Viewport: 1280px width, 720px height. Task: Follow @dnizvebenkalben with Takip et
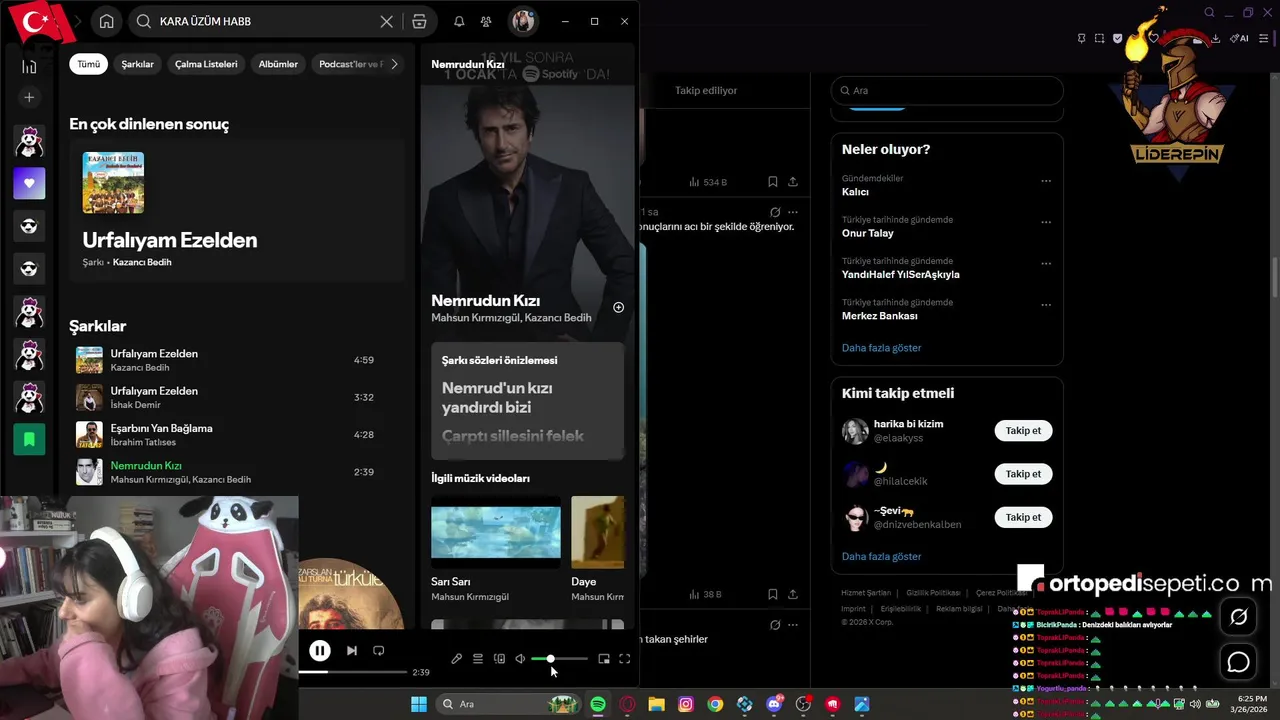click(1023, 517)
